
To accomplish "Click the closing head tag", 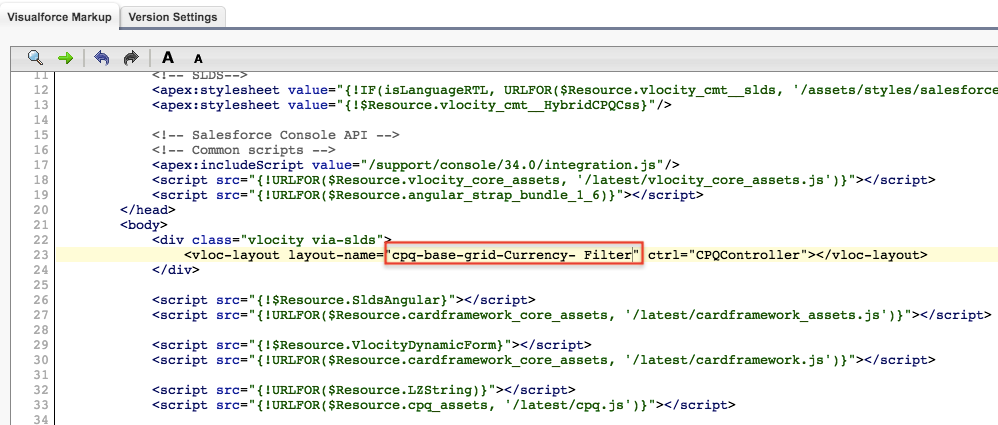I will pos(148,210).
